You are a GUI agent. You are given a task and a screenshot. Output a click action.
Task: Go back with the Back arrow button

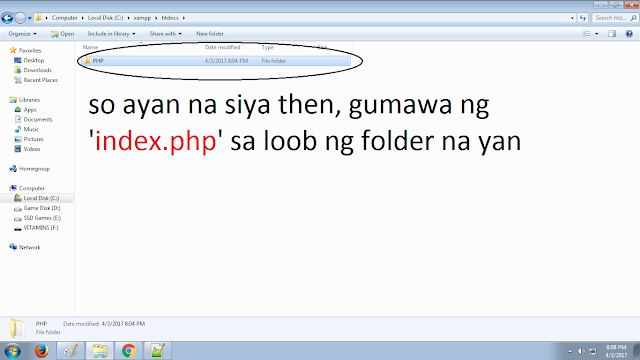click(x=7, y=18)
